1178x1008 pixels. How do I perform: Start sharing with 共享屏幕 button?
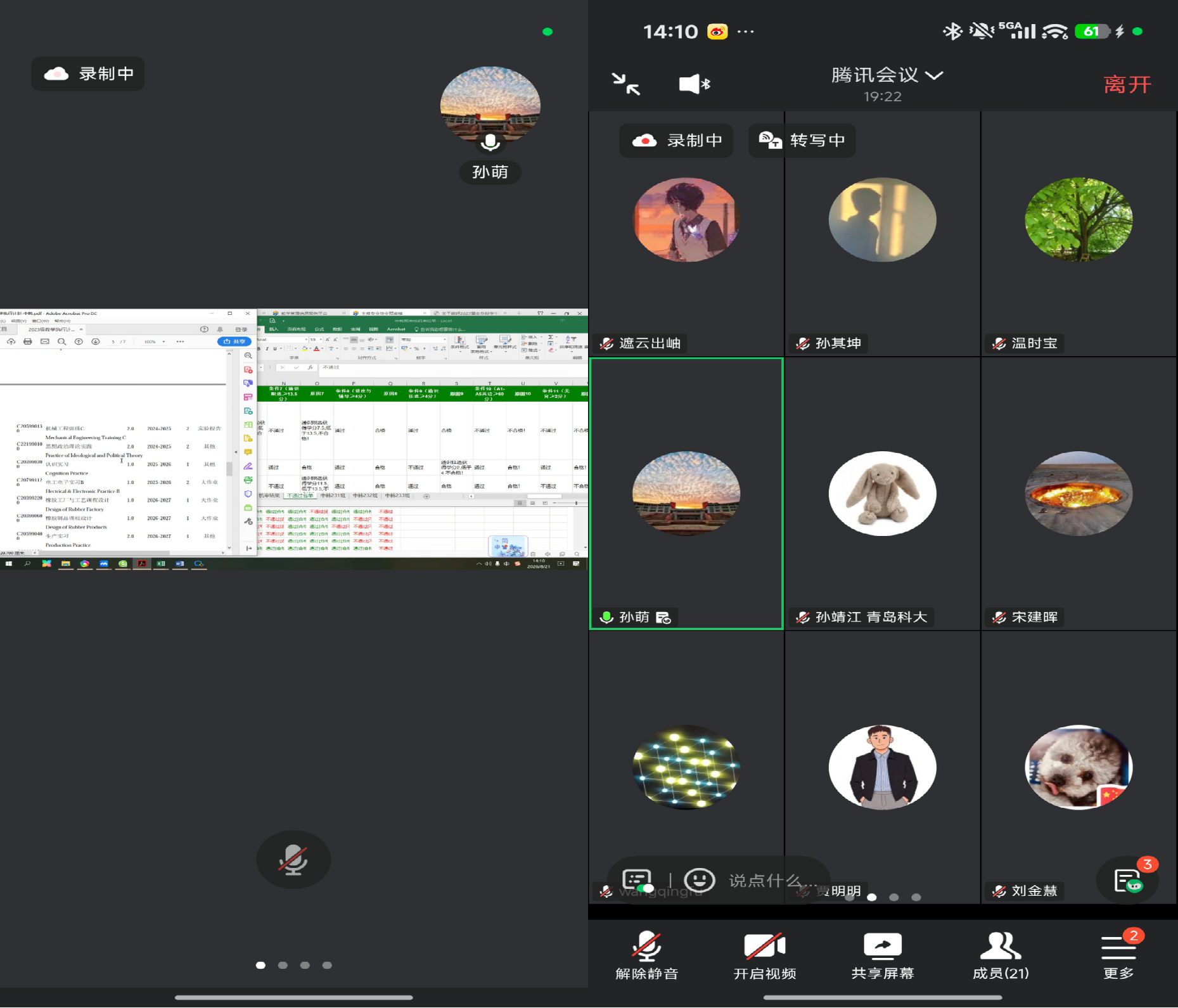[883, 955]
